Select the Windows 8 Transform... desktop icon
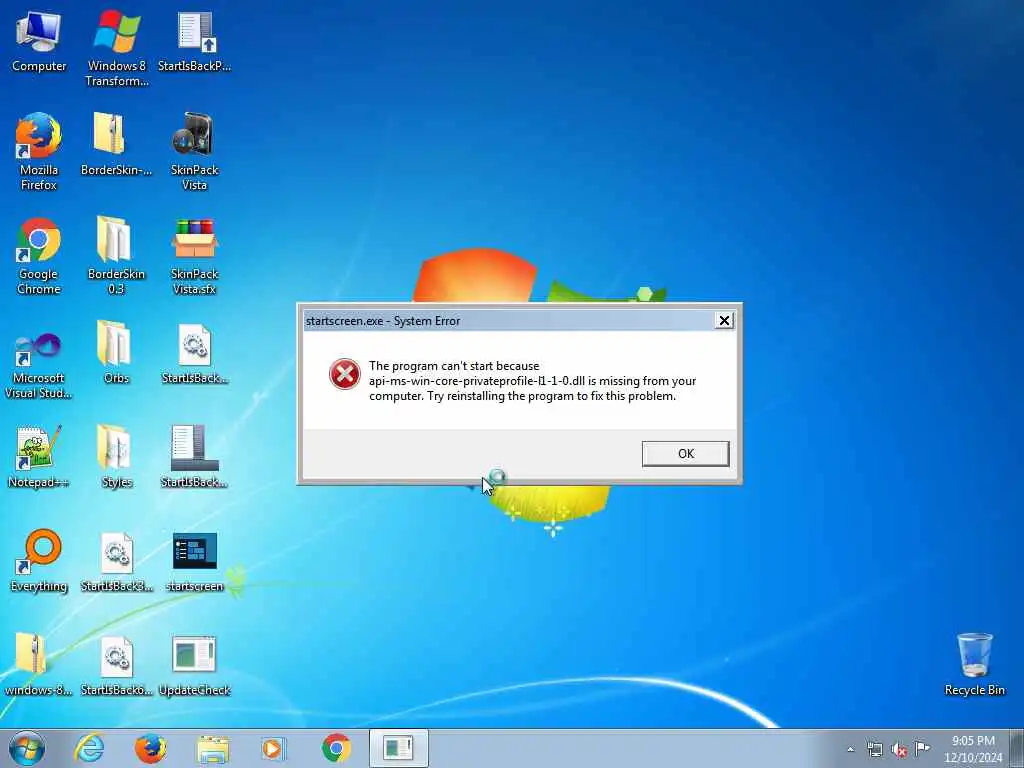1024x768 pixels. pyautogui.click(x=117, y=49)
